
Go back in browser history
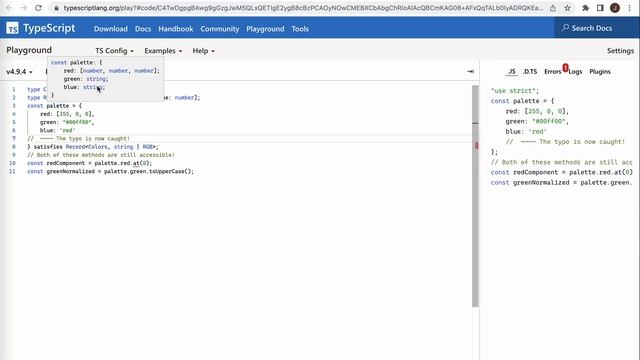(x=9, y=8)
